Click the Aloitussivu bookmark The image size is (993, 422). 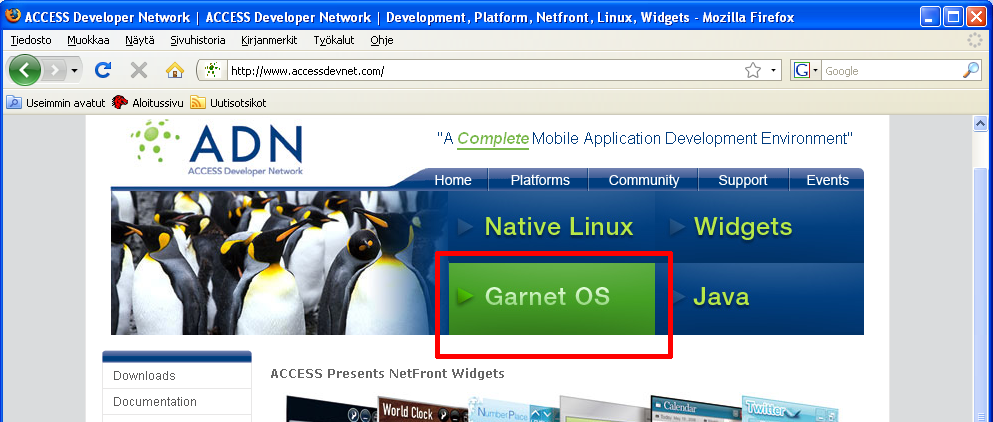tap(148, 103)
